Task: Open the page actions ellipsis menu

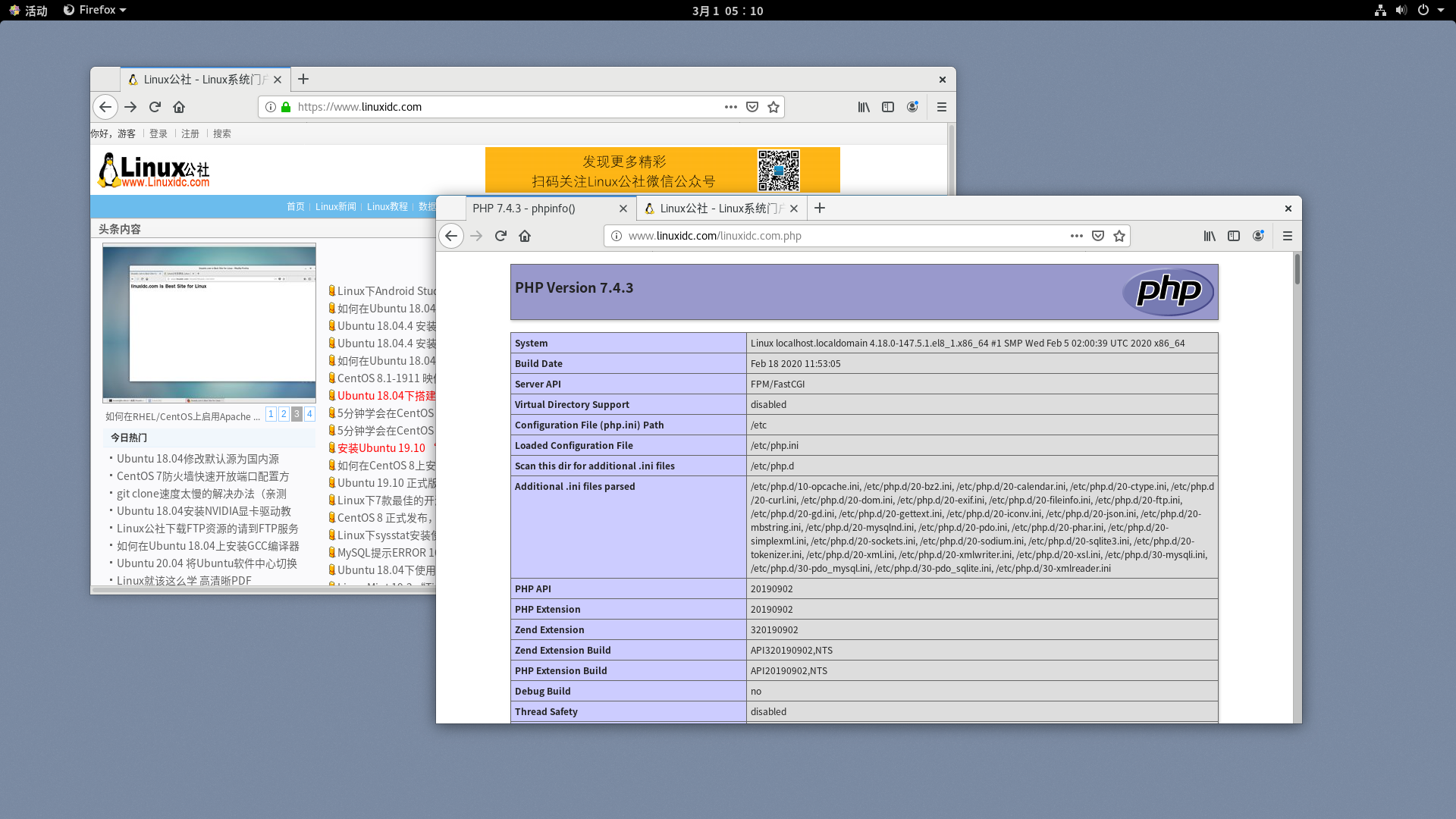Action: click(x=1076, y=236)
